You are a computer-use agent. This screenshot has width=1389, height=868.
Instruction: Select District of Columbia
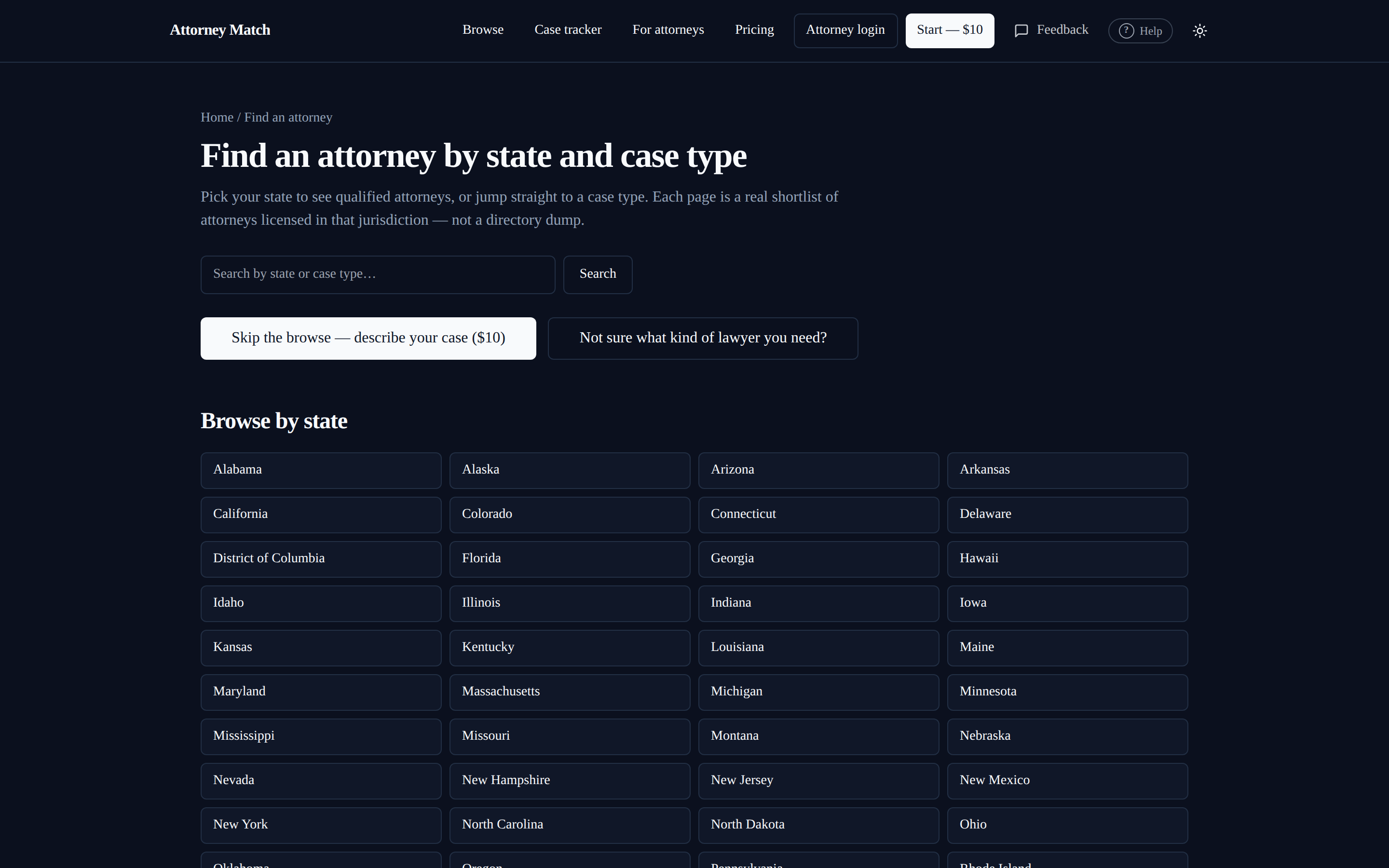coord(321,558)
